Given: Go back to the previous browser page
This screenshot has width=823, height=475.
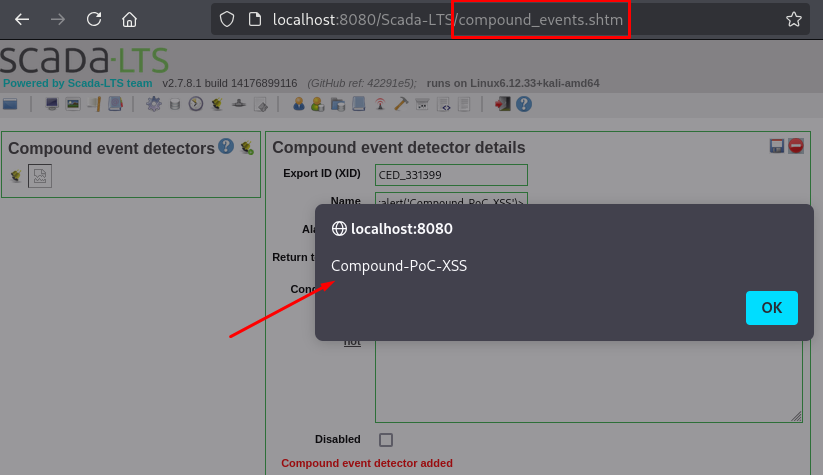Looking at the screenshot, I should tap(22, 19).
